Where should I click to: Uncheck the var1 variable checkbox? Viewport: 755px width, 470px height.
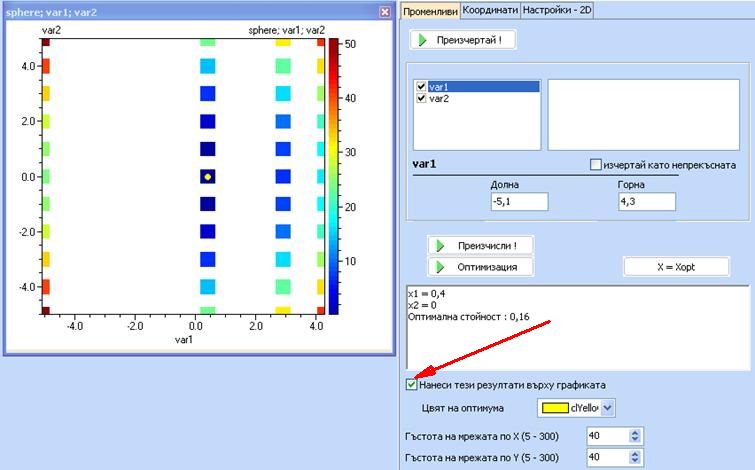(421, 87)
